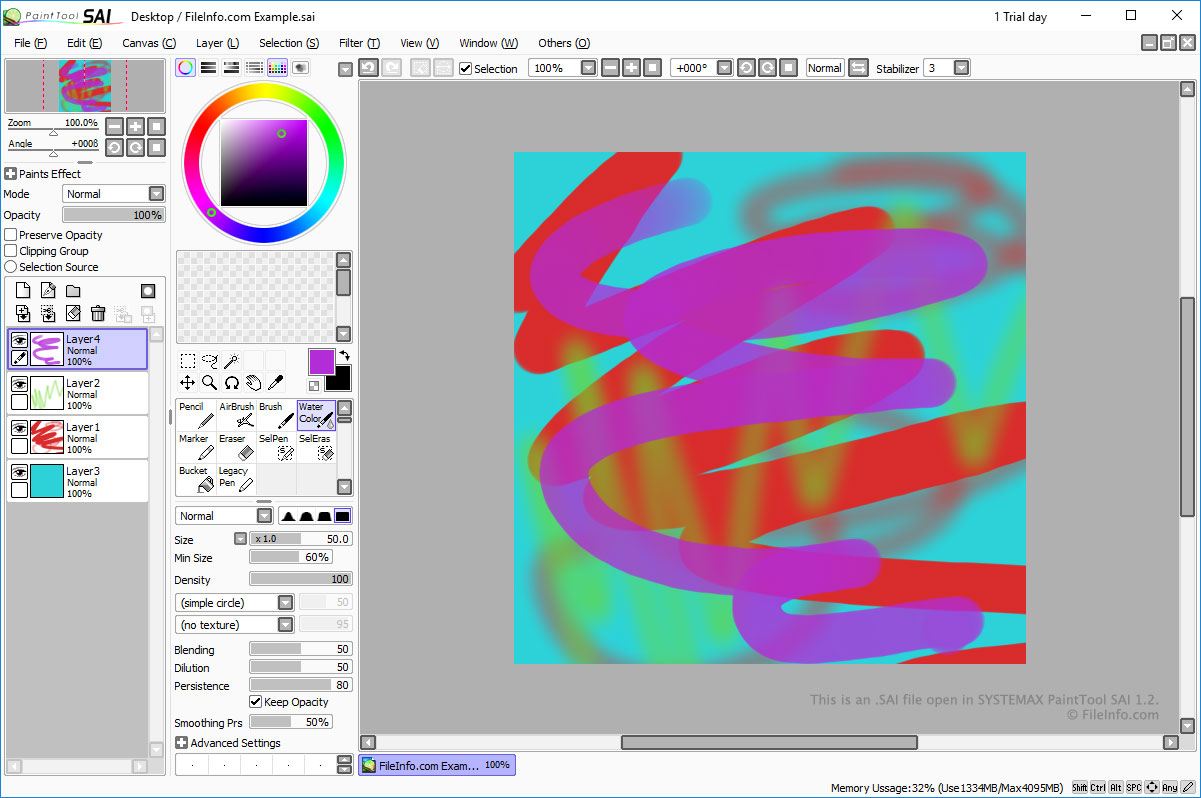Open the Others menu
The width and height of the screenshot is (1201, 798).
coord(564,43)
